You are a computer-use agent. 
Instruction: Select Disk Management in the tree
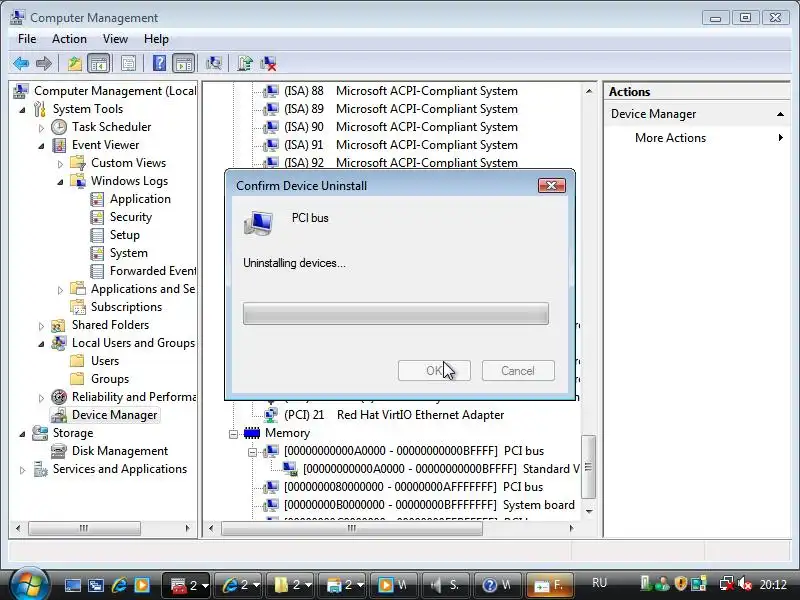click(x=119, y=451)
